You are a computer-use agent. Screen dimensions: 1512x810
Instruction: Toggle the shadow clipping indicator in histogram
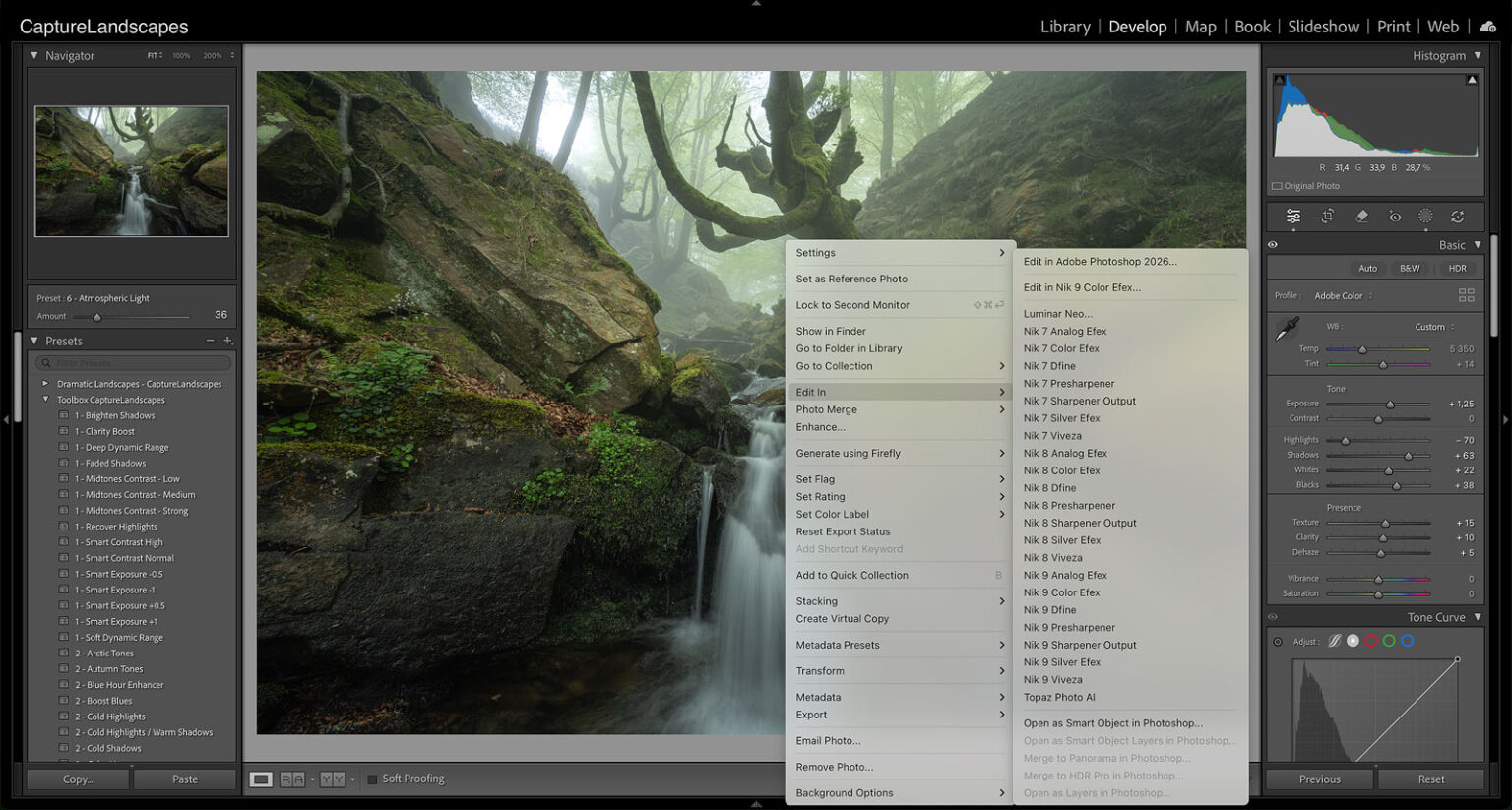coord(1279,79)
